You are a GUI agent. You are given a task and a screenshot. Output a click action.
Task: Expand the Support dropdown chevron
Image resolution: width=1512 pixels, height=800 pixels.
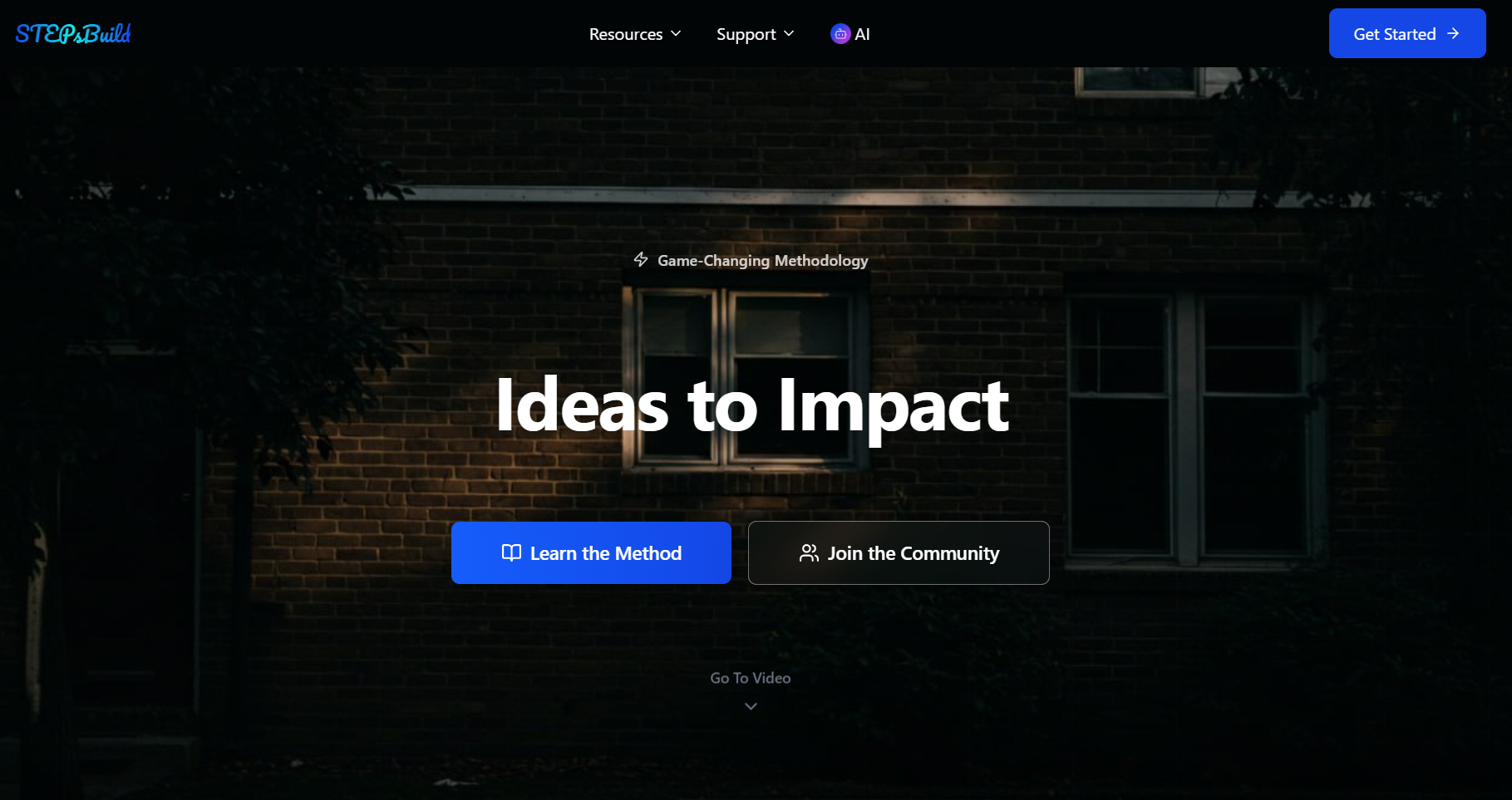[x=789, y=33]
